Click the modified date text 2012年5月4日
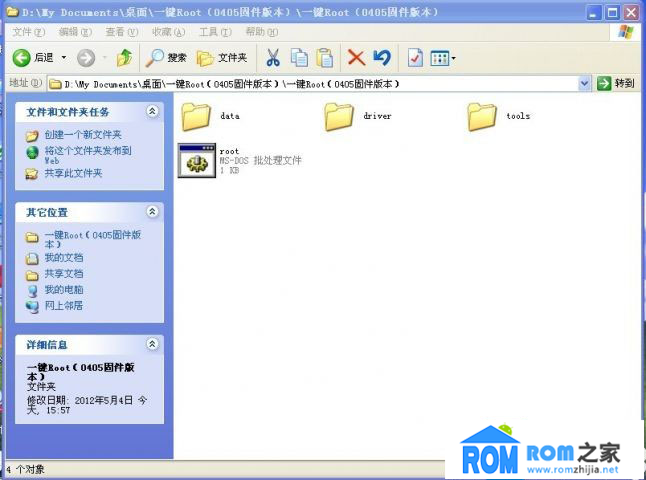This screenshot has height=480, width=646. pos(104,400)
